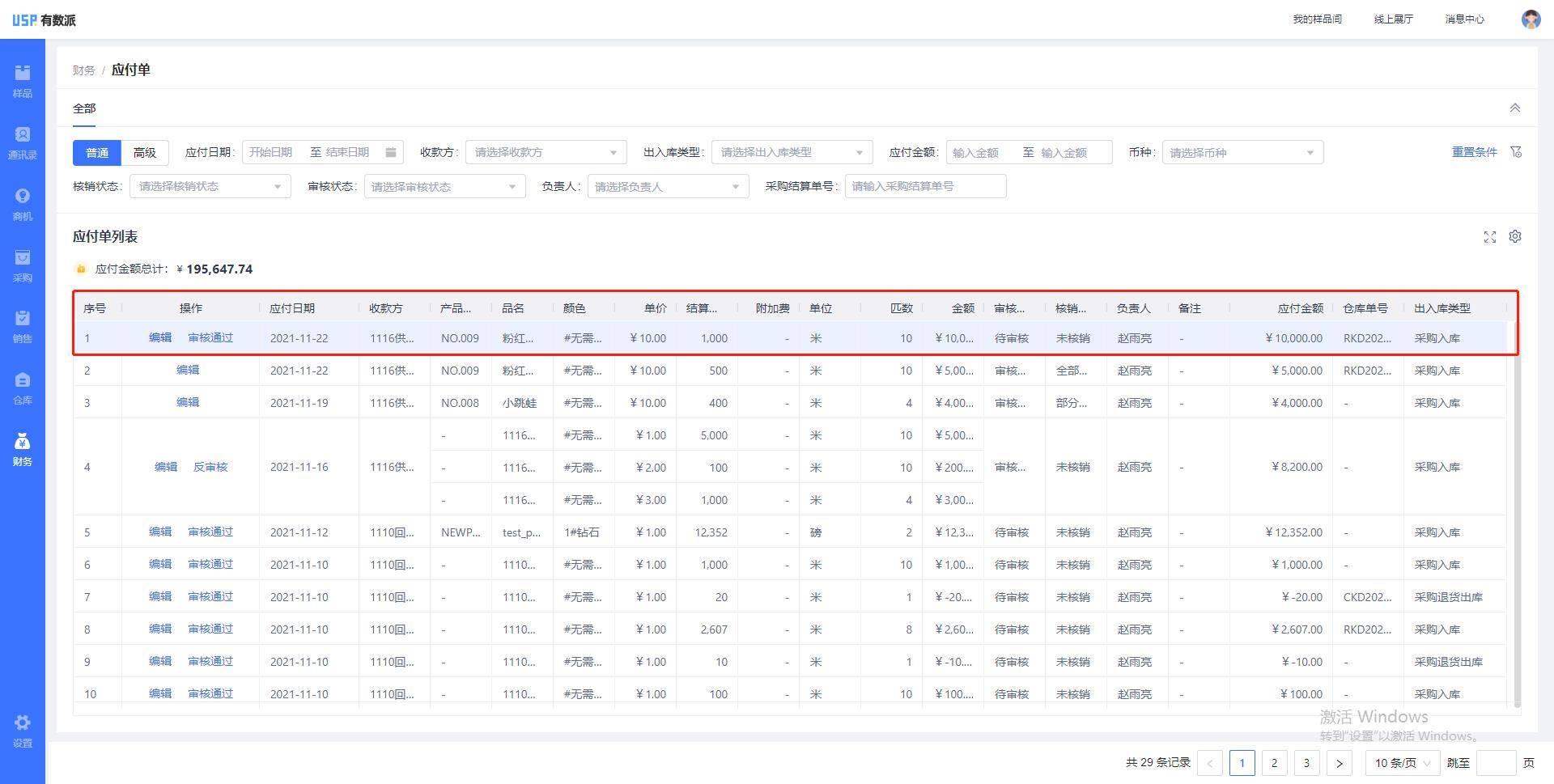
Task: Click 审核通过 in row 1
Action: (210, 337)
